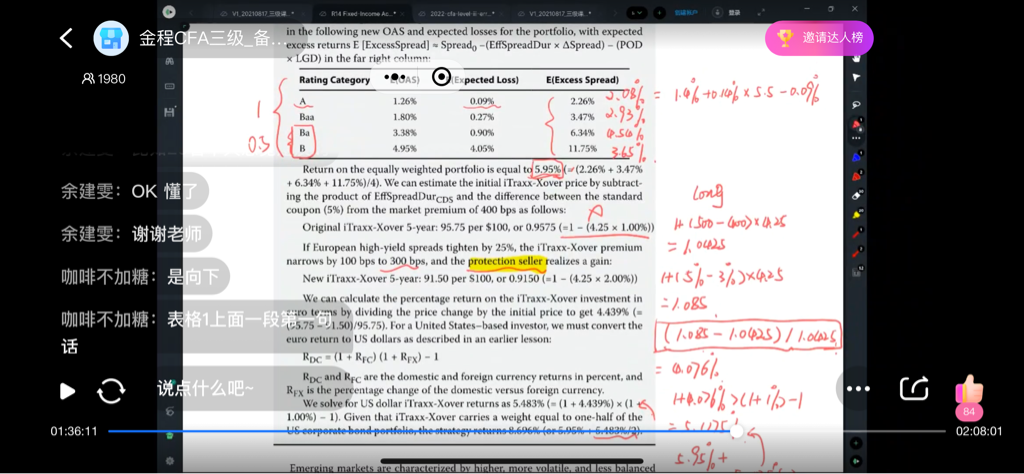Viewport: 1024px width, 474px height.
Task: Click the 4.05% expected loss cell
Action: click(x=482, y=148)
